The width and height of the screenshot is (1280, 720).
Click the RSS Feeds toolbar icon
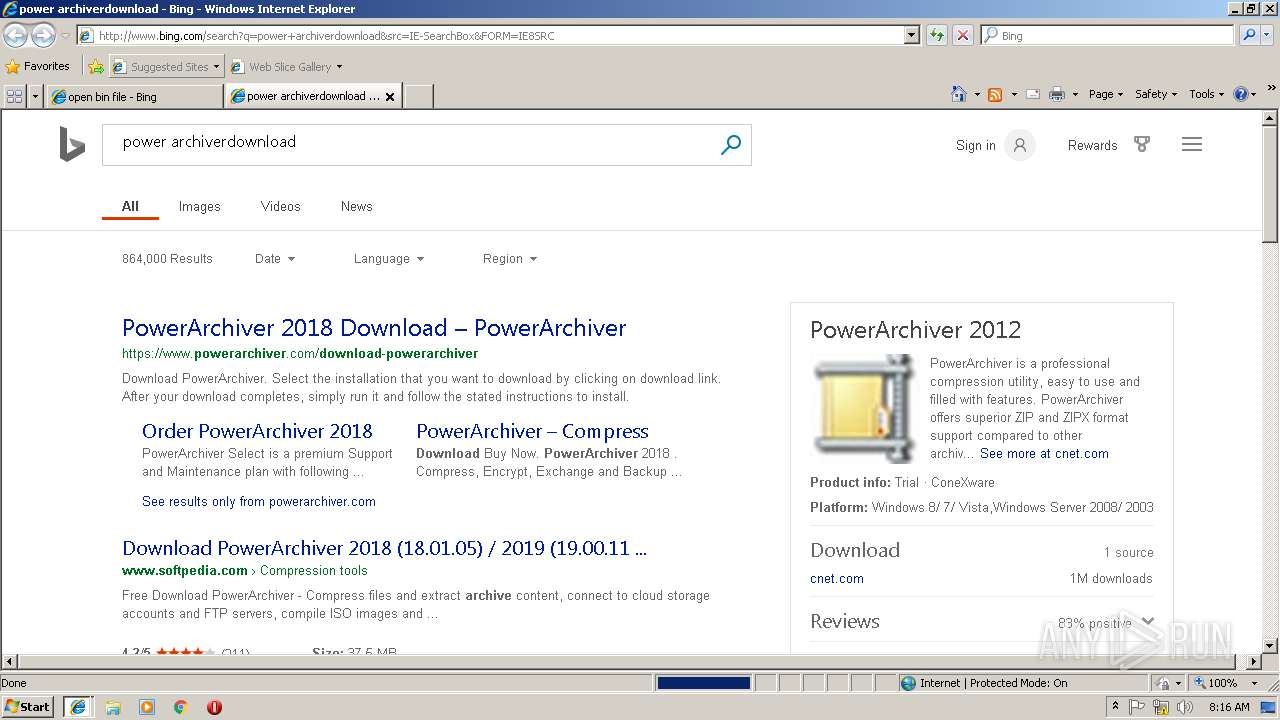click(x=995, y=94)
